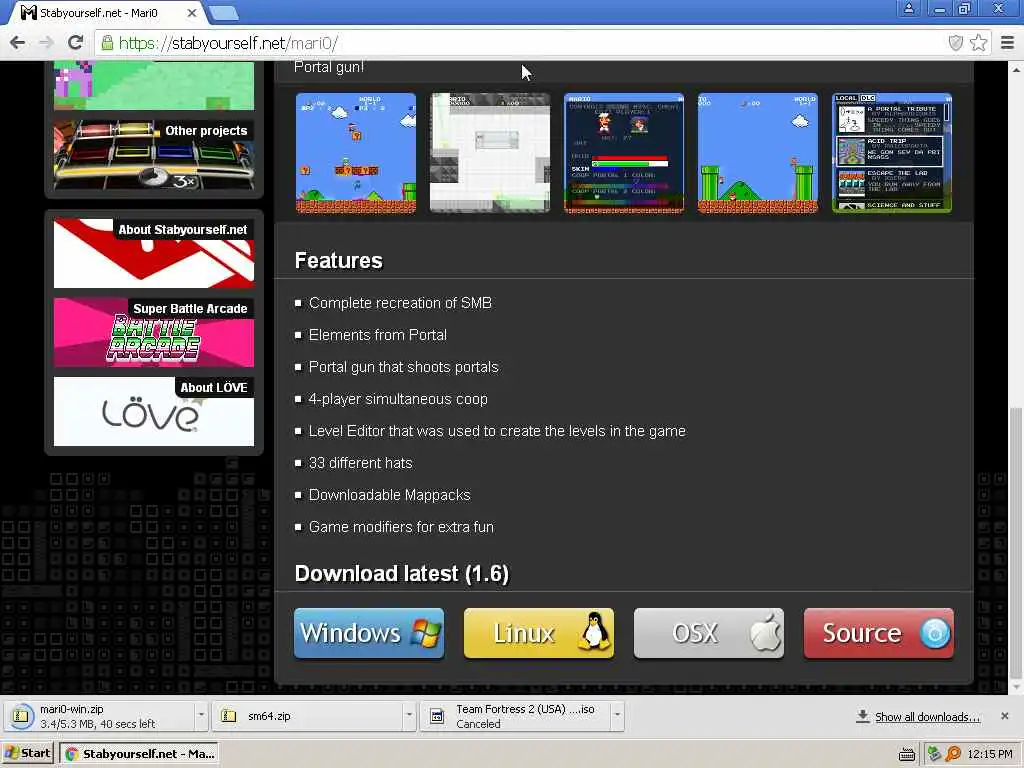Expand sm64.zip download options arrow
The image size is (1024, 768).
409,716
